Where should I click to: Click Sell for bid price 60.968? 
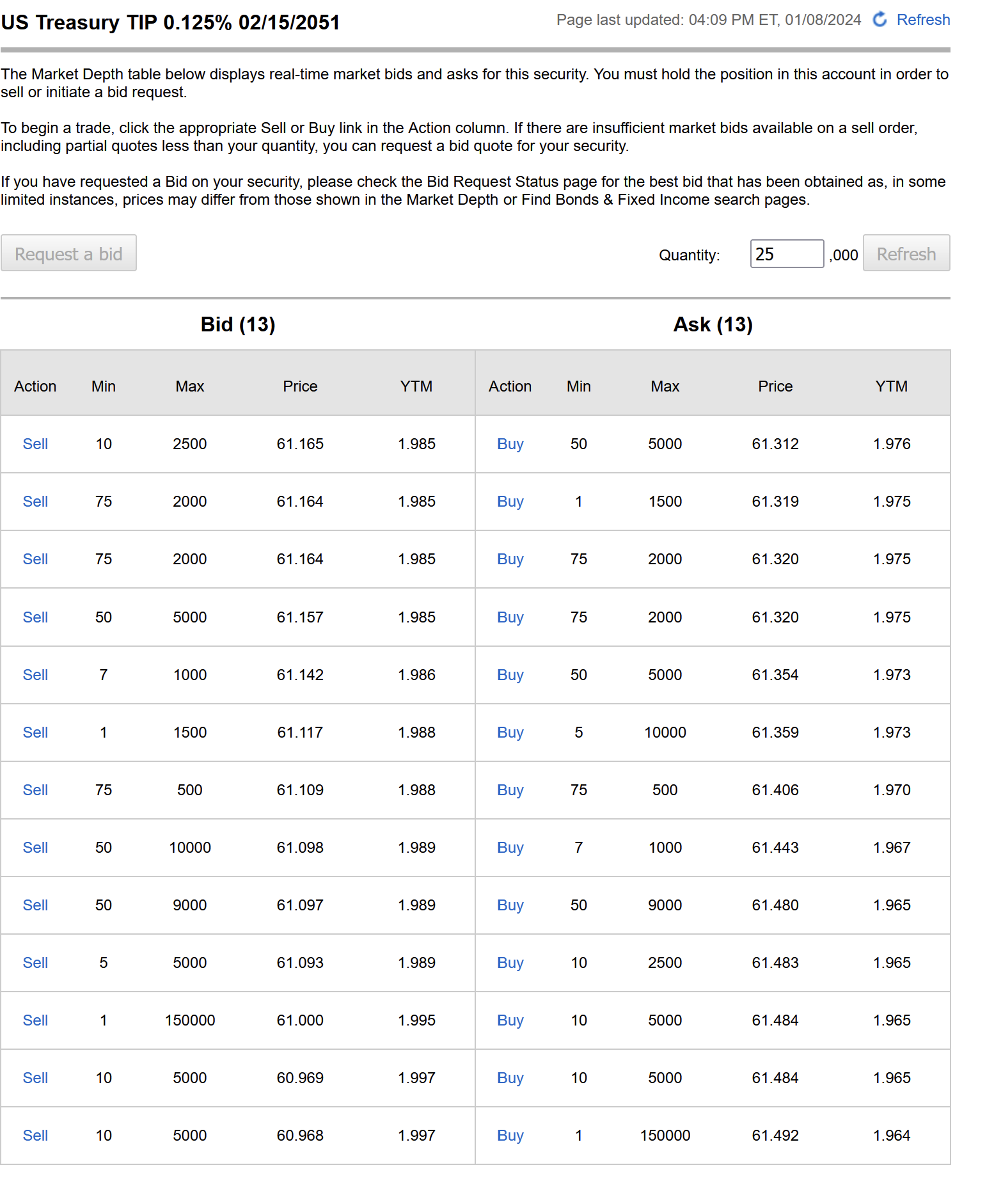click(36, 1136)
